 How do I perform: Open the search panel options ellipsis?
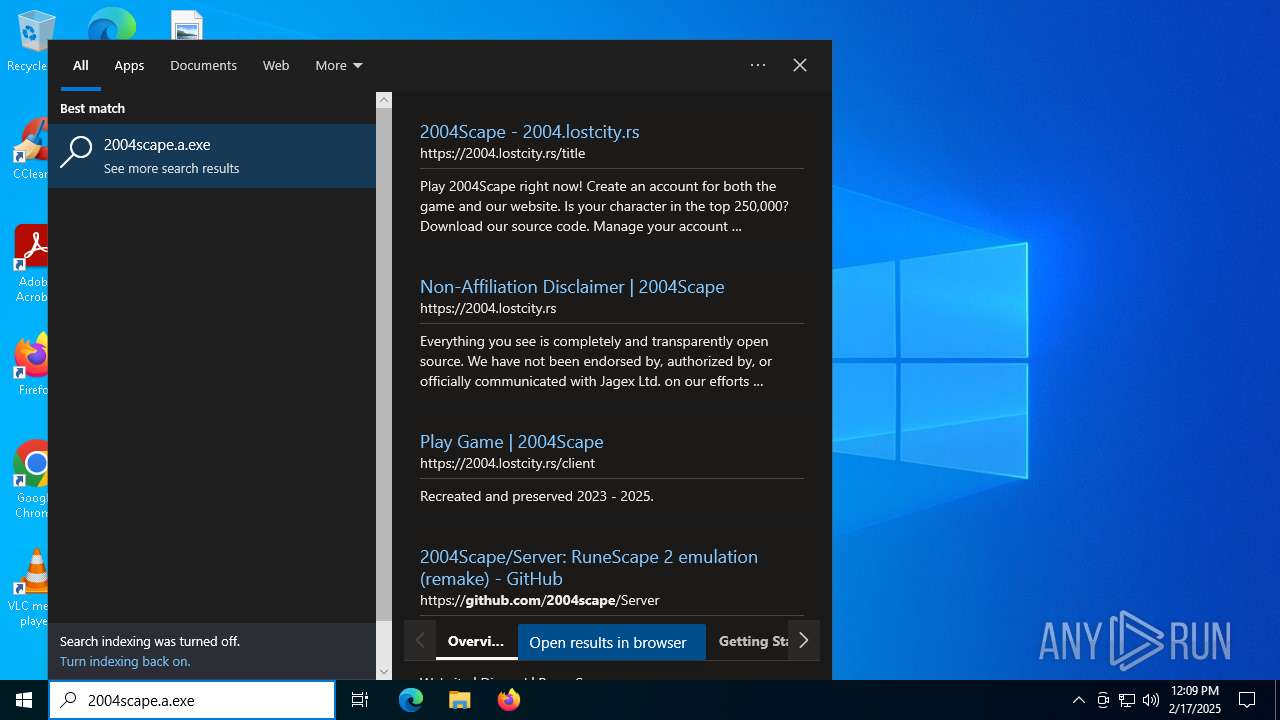click(758, 65)
